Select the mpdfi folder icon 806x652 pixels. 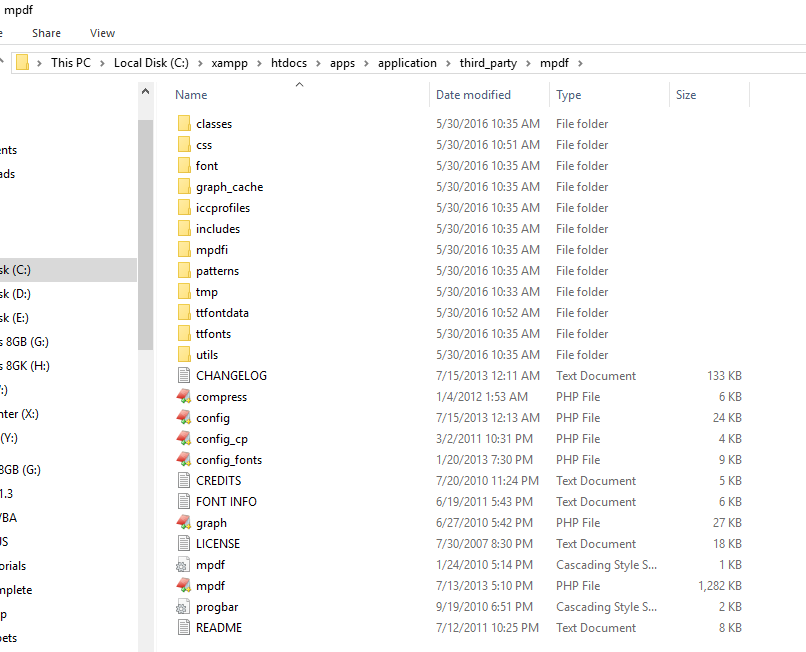pyautogui.click(x=184, y=250)
